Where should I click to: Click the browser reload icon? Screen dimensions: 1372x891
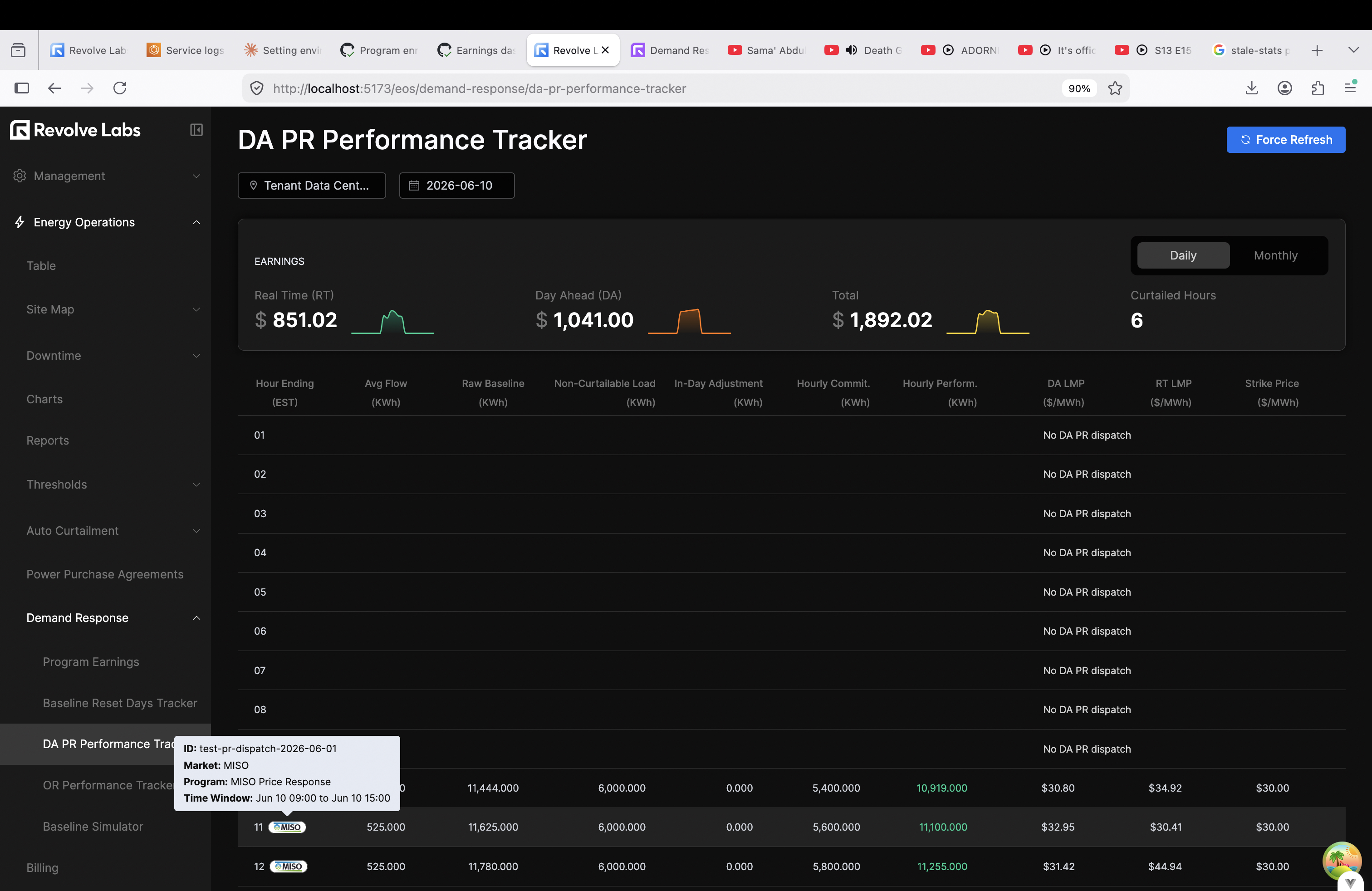(x=120, y=88)
